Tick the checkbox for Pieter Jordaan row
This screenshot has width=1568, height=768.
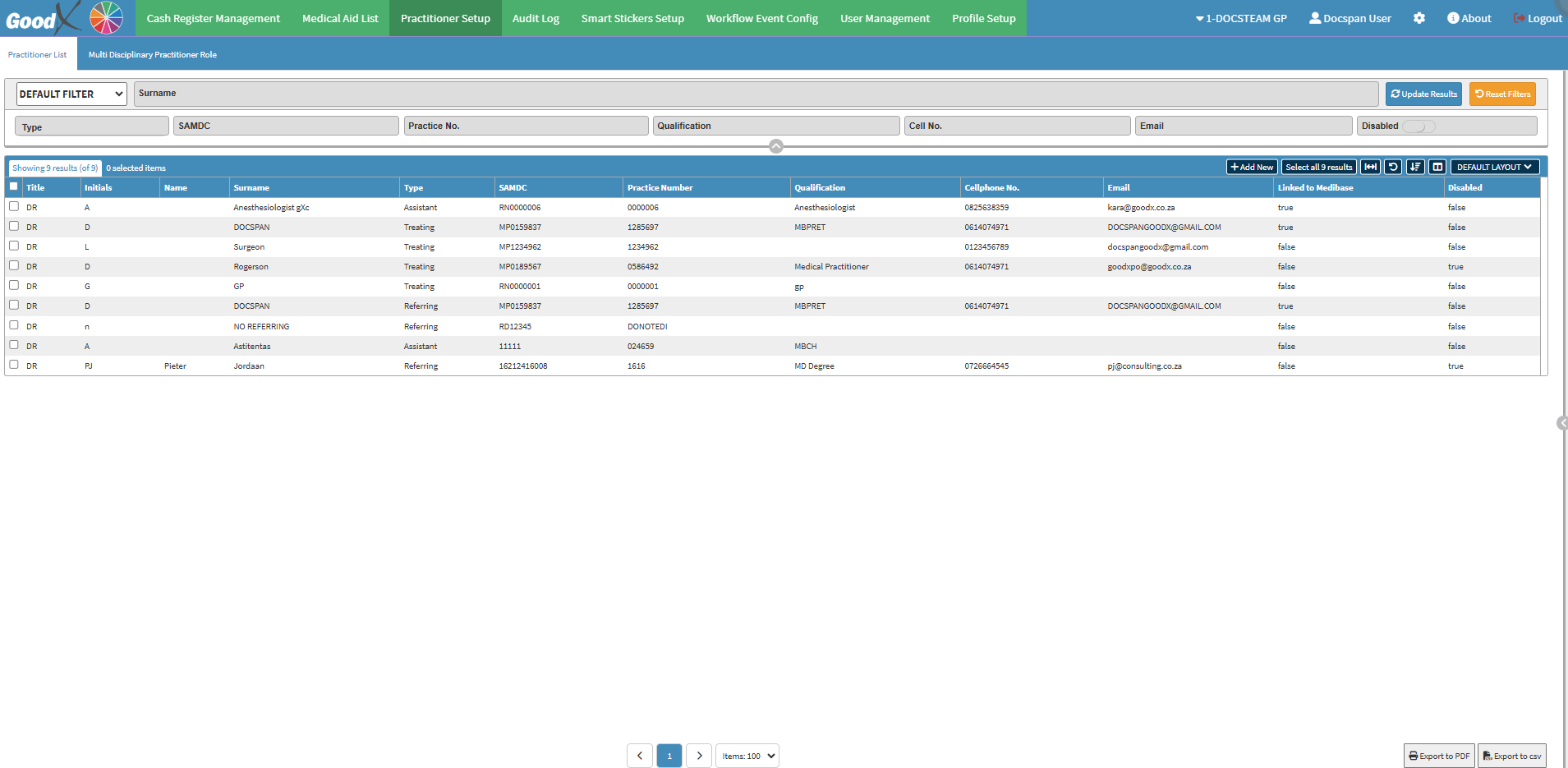[x=14, y=365]
